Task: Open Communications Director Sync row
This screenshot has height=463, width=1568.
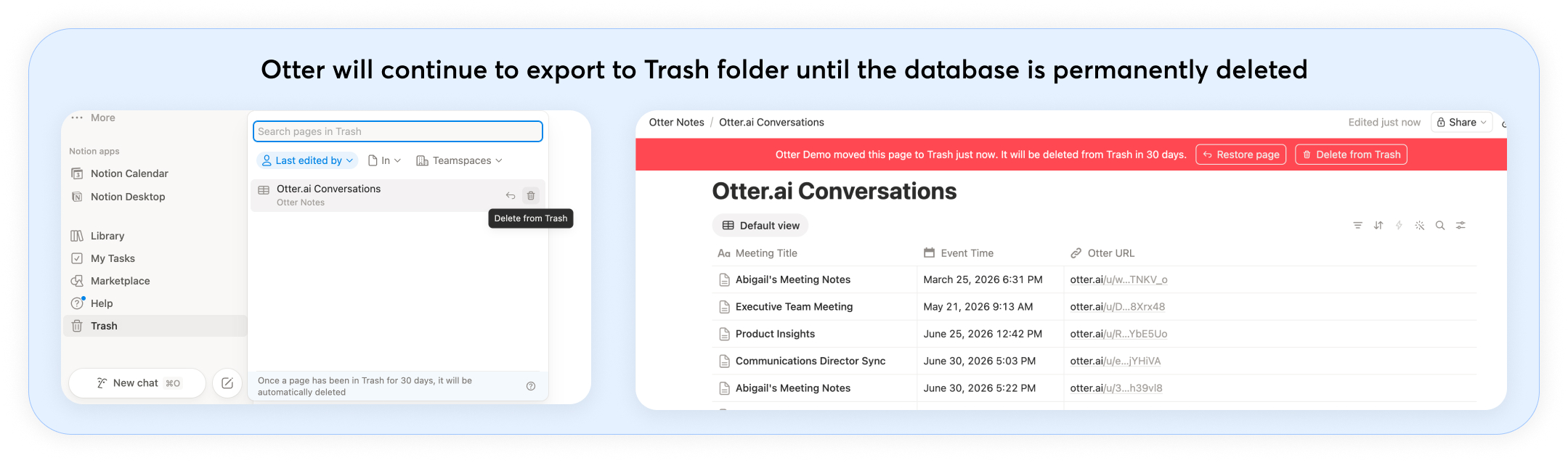Action: 811,361
